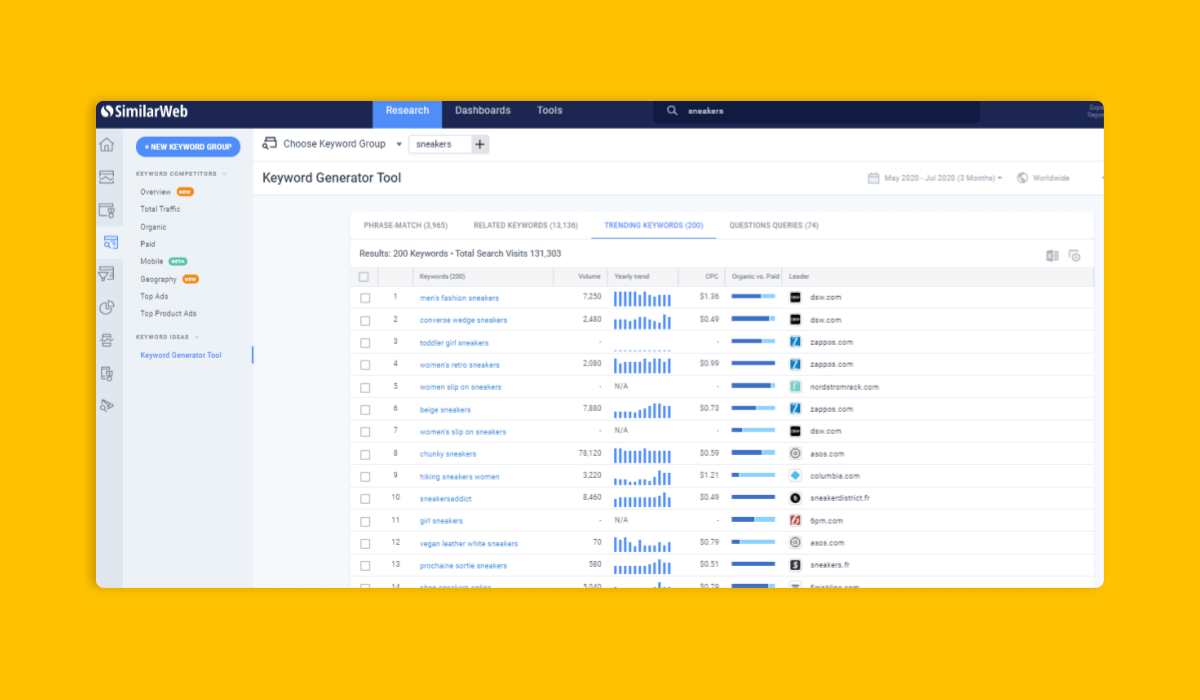The height and width of the screenshot is (700, 1200).
Task: Switch to the Phrase-Match tab
Action: click(405, 226)
